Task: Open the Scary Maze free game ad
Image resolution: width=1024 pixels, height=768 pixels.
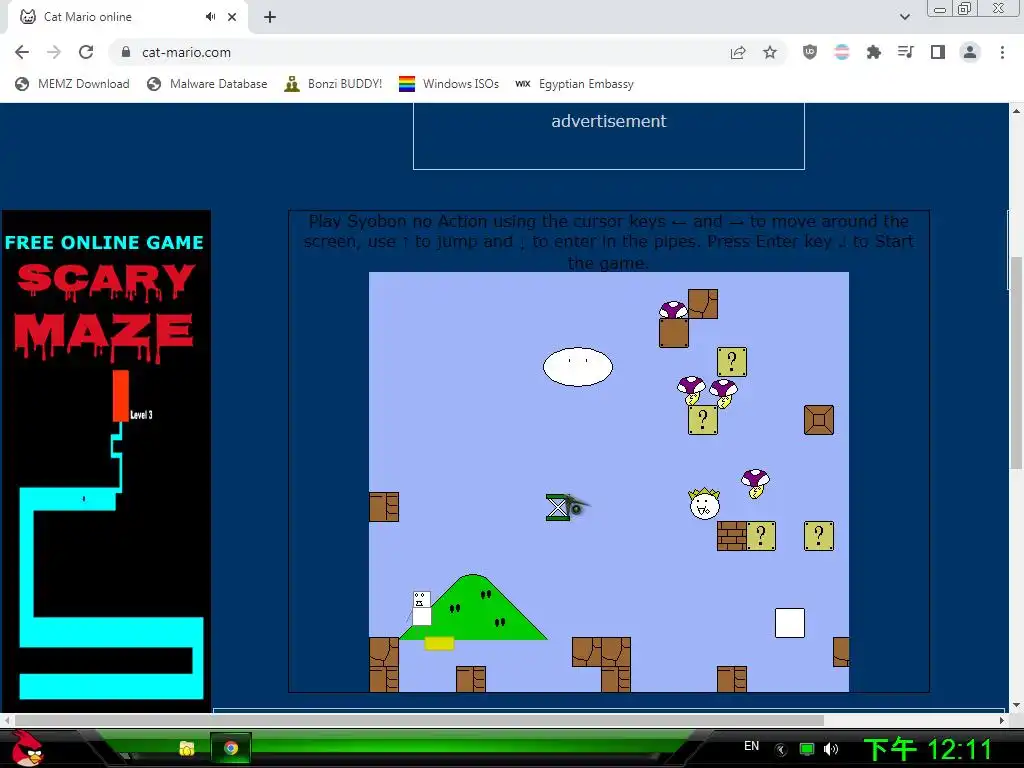Action: (x=106, y=460)
